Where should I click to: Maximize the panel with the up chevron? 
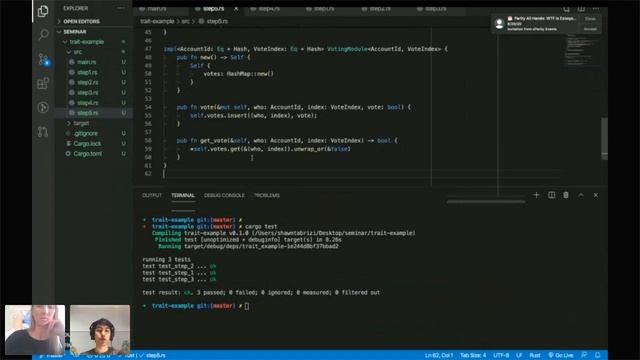pos(581,195)
